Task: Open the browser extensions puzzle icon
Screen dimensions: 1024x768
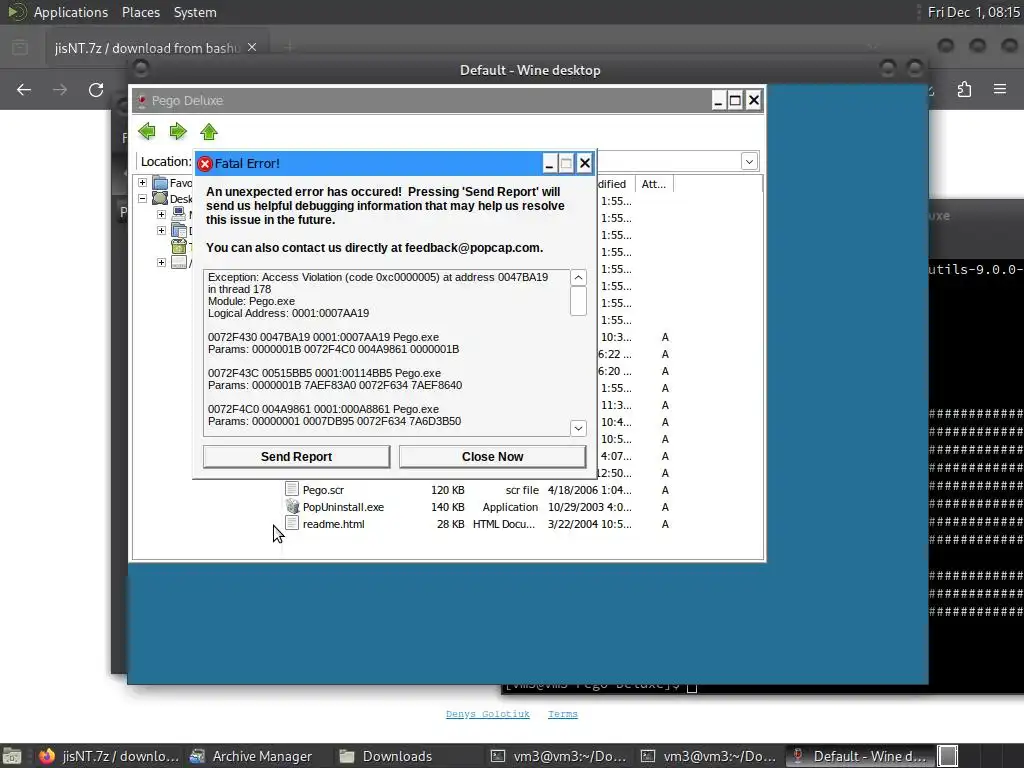Action: point(964,89)
